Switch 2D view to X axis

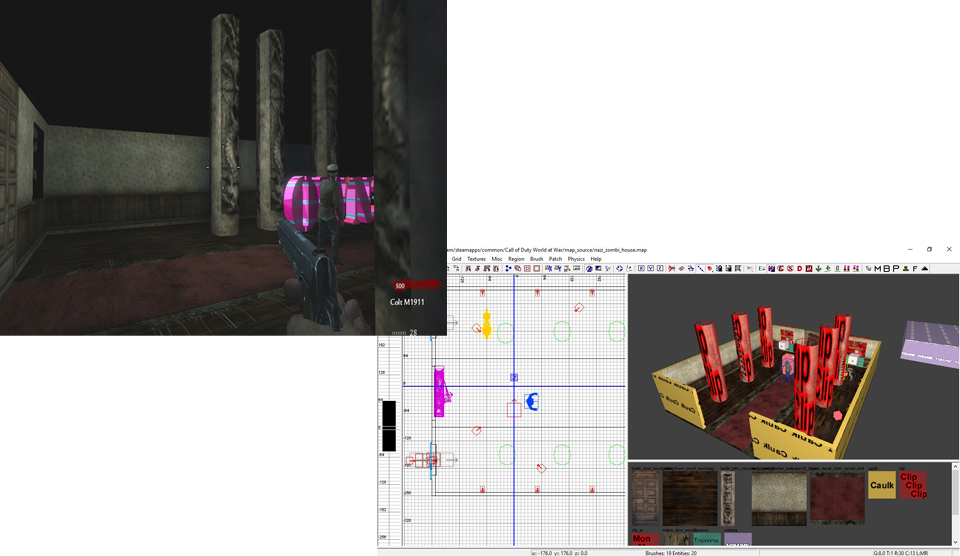coord(642,268)
